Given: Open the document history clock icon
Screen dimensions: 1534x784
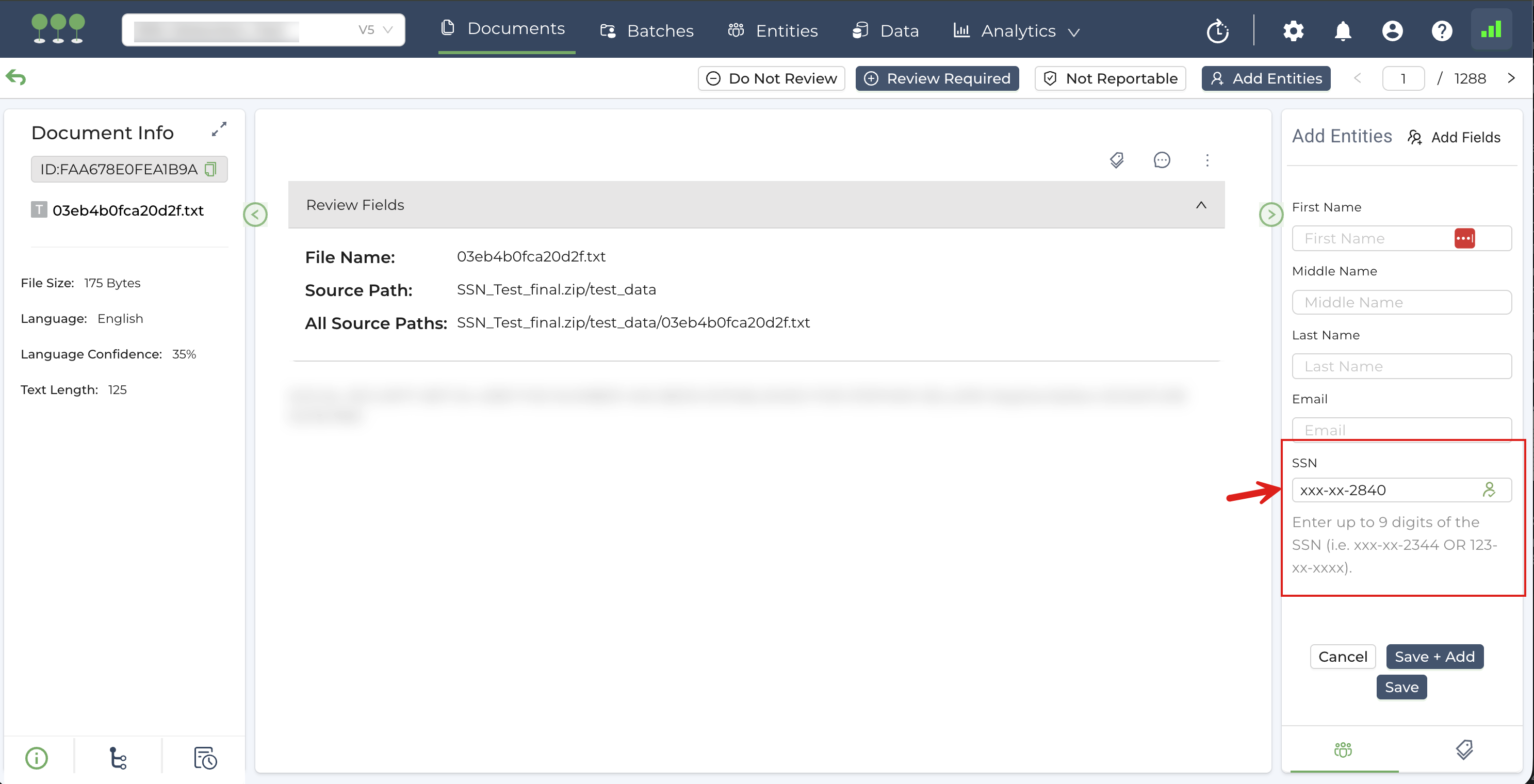Looking at the screenshot, I should coord(205,758).
